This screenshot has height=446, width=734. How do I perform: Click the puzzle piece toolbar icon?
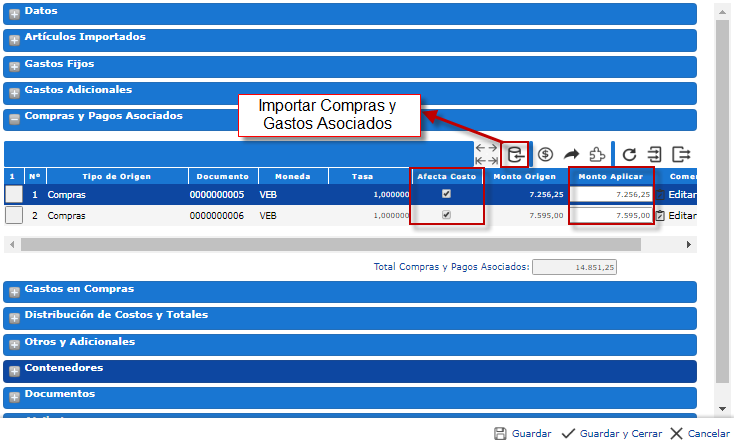coord(597,154)
